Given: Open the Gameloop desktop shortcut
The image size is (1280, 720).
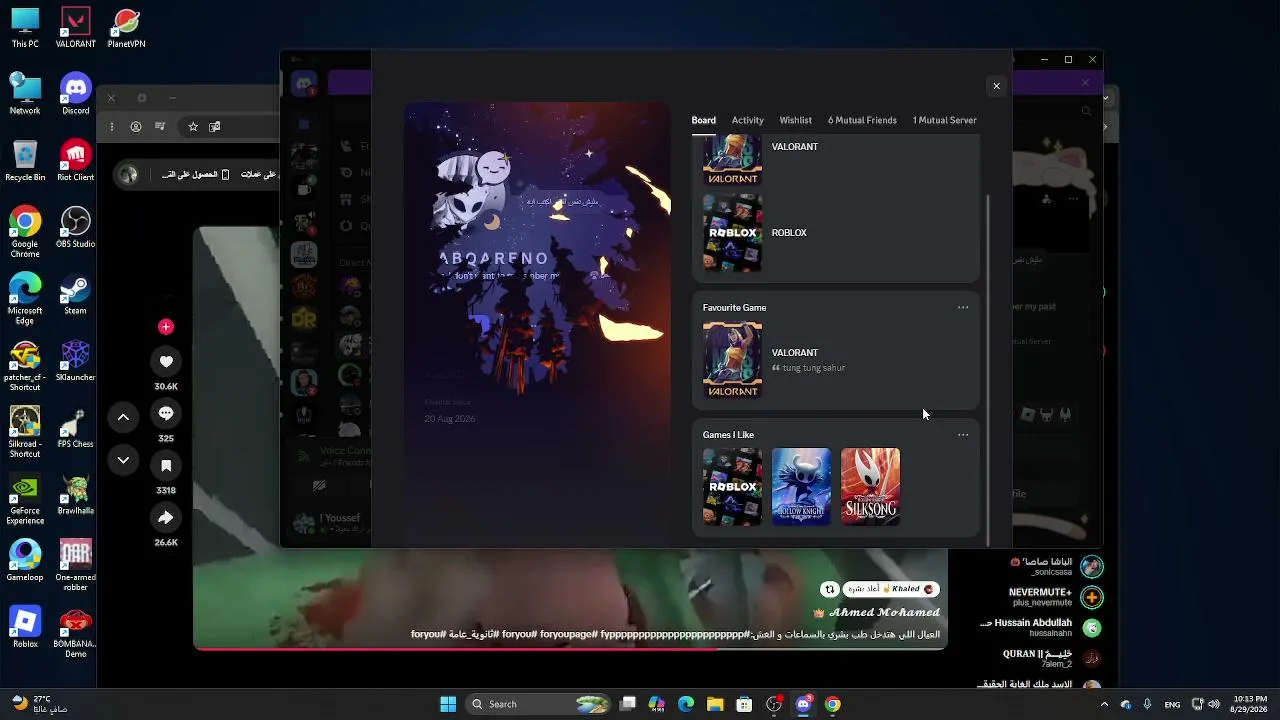Looking at the screenshot, I should click(25, 561).
